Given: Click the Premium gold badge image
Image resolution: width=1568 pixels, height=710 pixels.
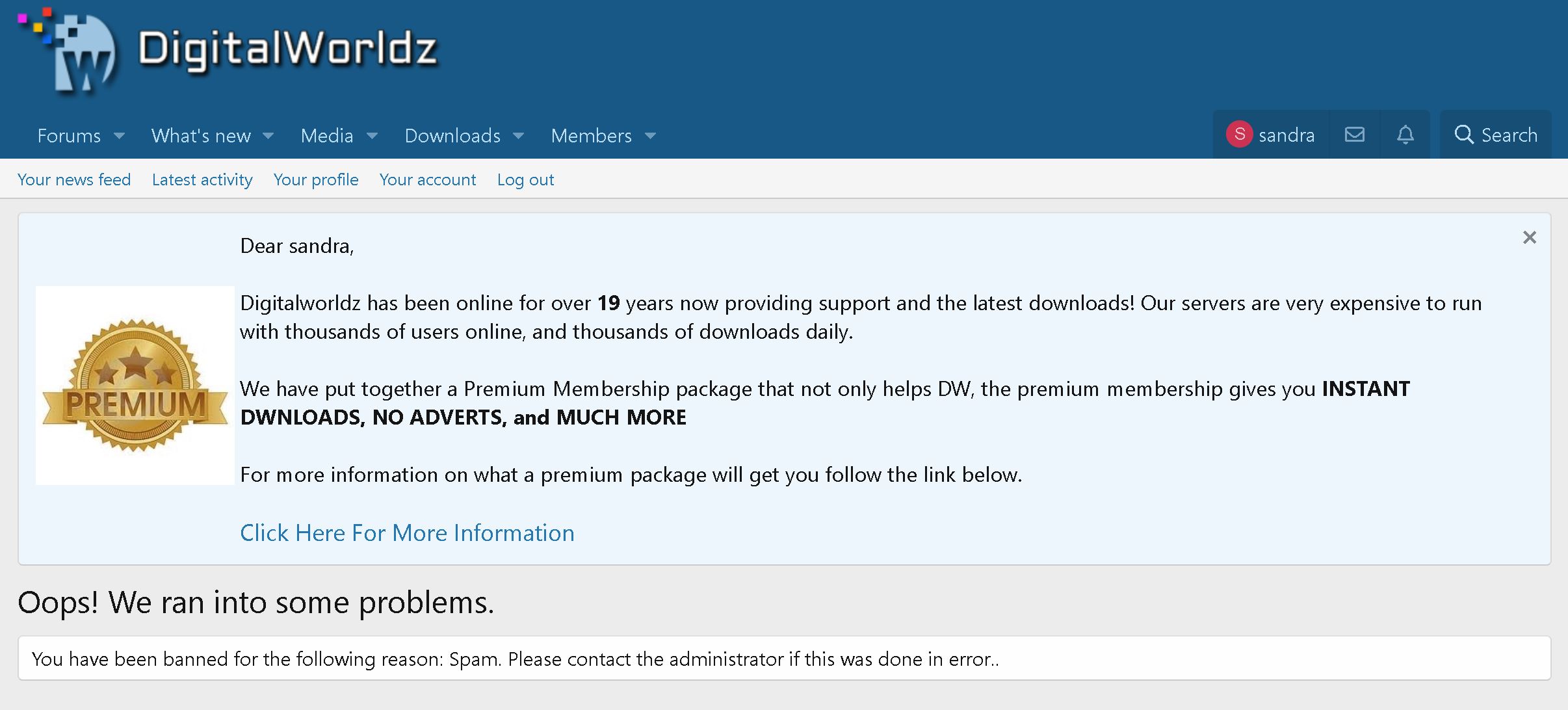Looking at the screenshot, I should (135, 386).
